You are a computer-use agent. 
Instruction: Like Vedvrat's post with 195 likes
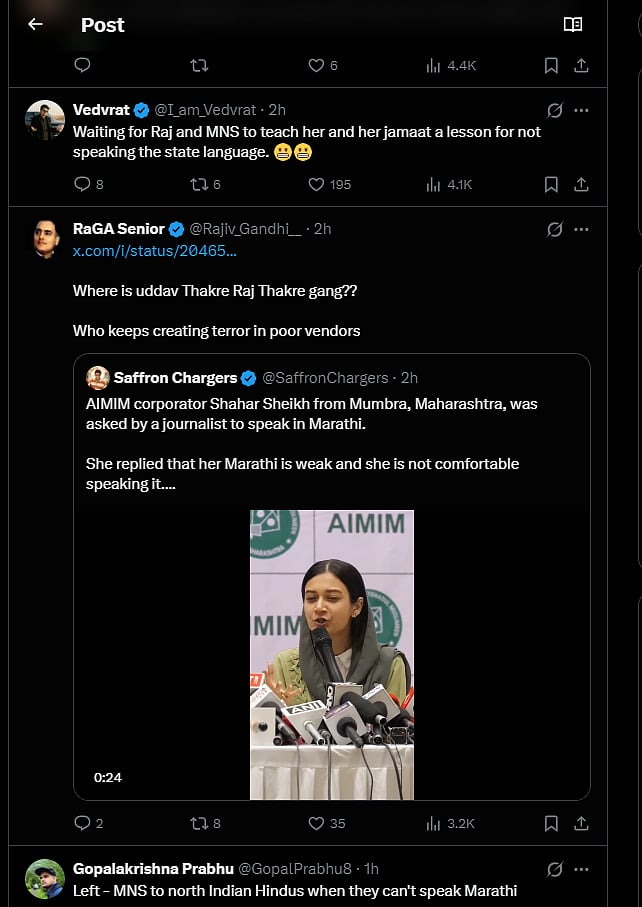[316, 184]
